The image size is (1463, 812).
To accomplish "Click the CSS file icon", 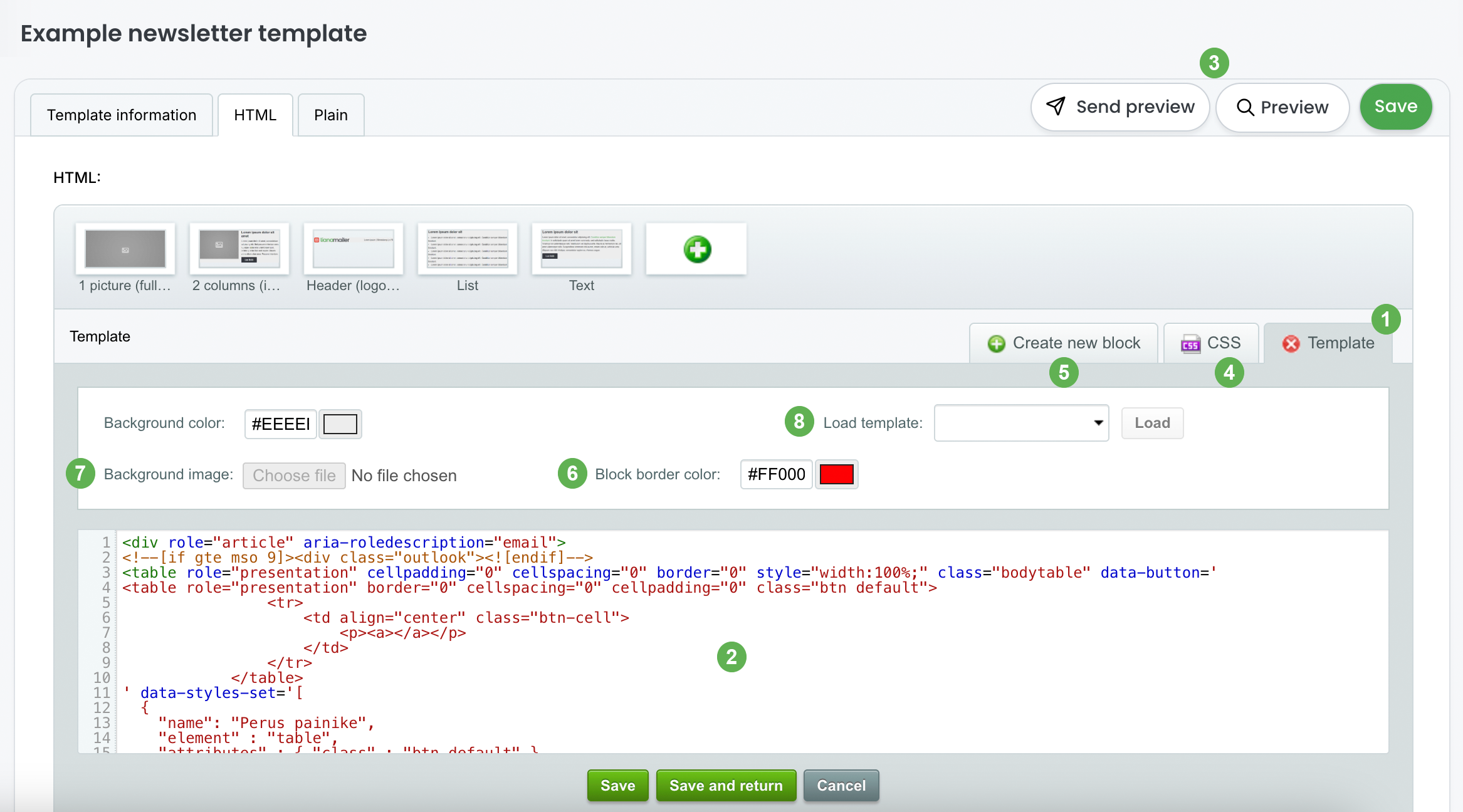I will 1190,343.
